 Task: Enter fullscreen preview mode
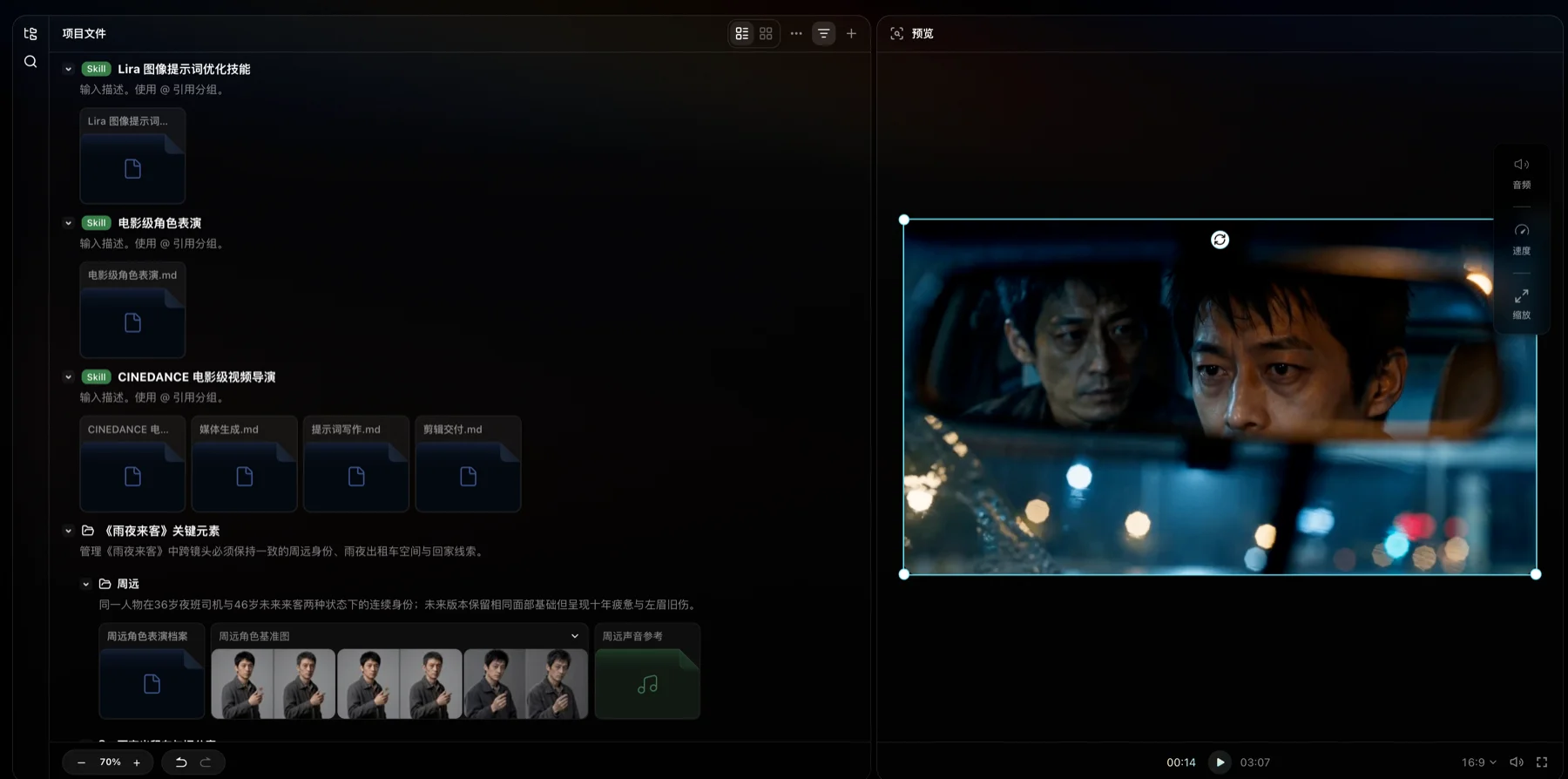click(x=1542, y=762)
